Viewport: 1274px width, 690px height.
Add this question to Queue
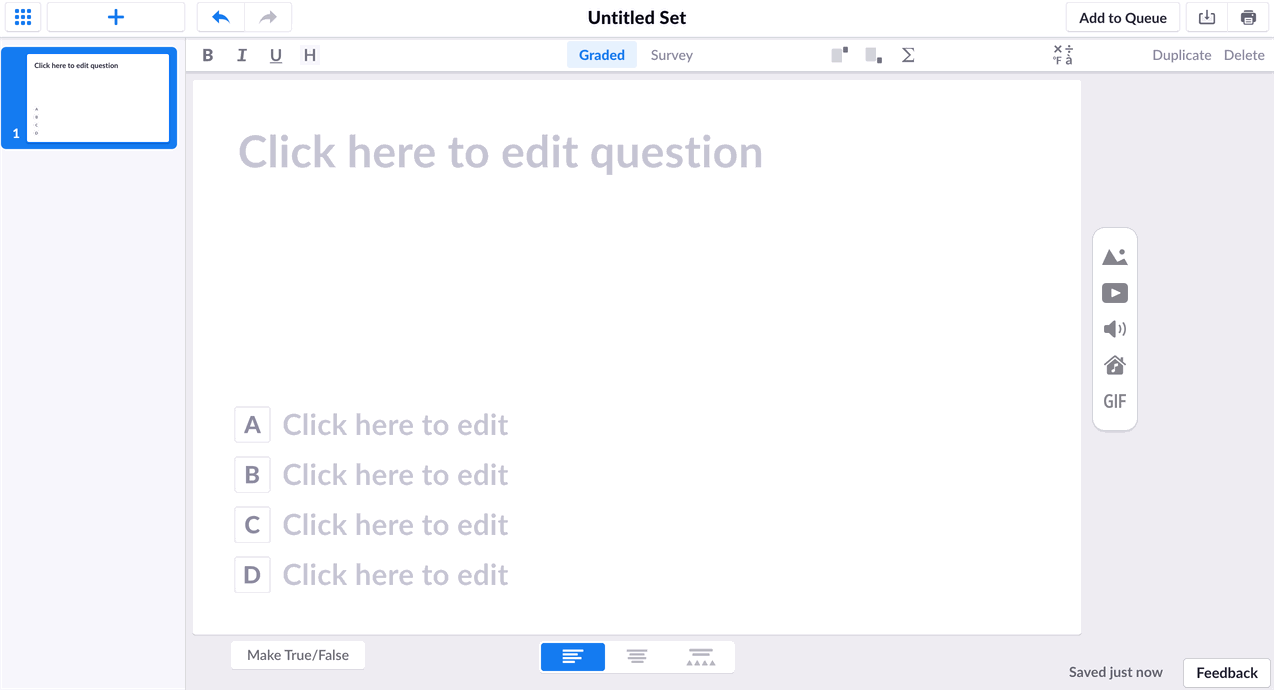click(x=1122, y=17)
